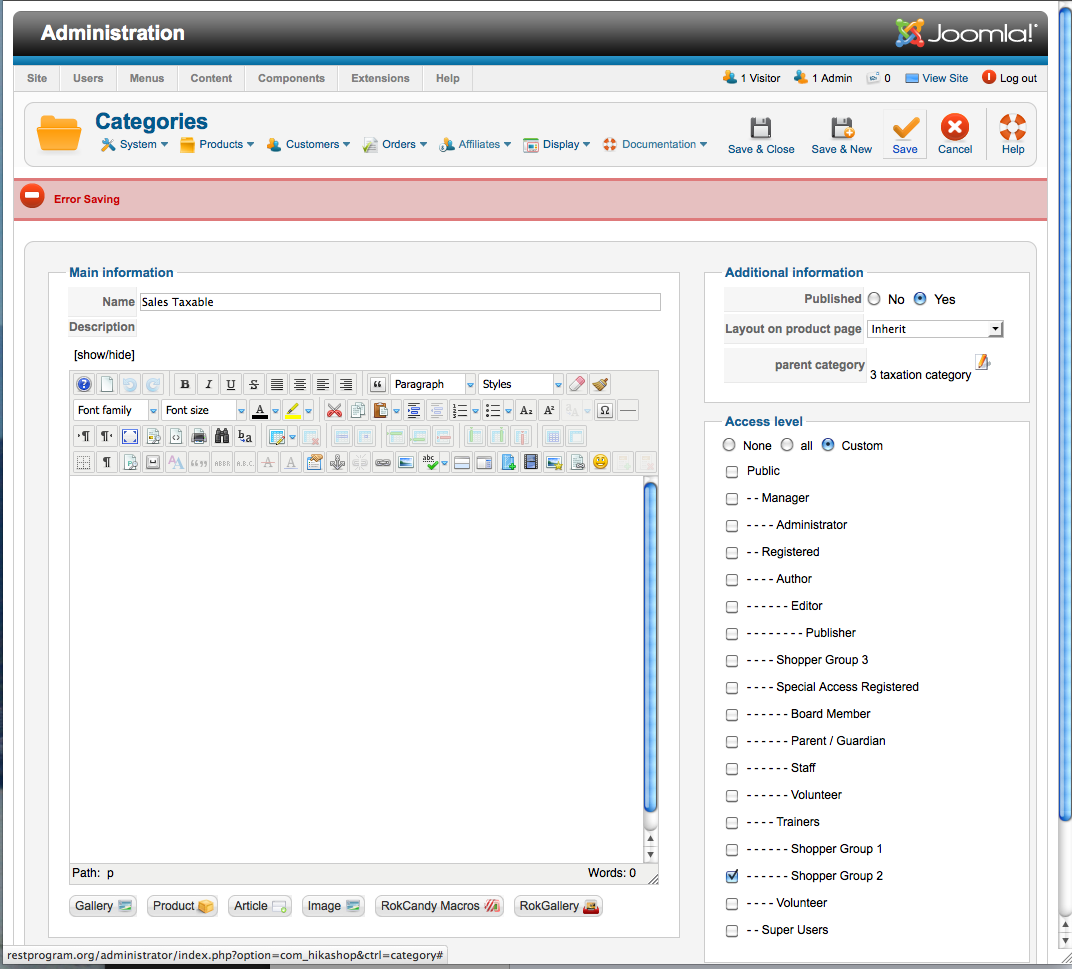Click the Underline formatting icon
The width and height of the screenshot is (1072, 969).
(231, 384)
